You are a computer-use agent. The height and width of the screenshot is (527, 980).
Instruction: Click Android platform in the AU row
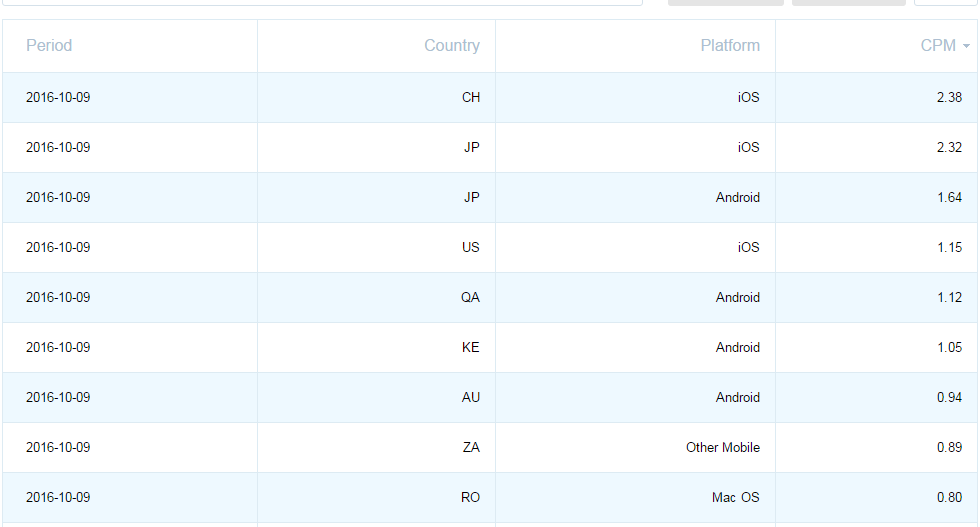(738, 398)
